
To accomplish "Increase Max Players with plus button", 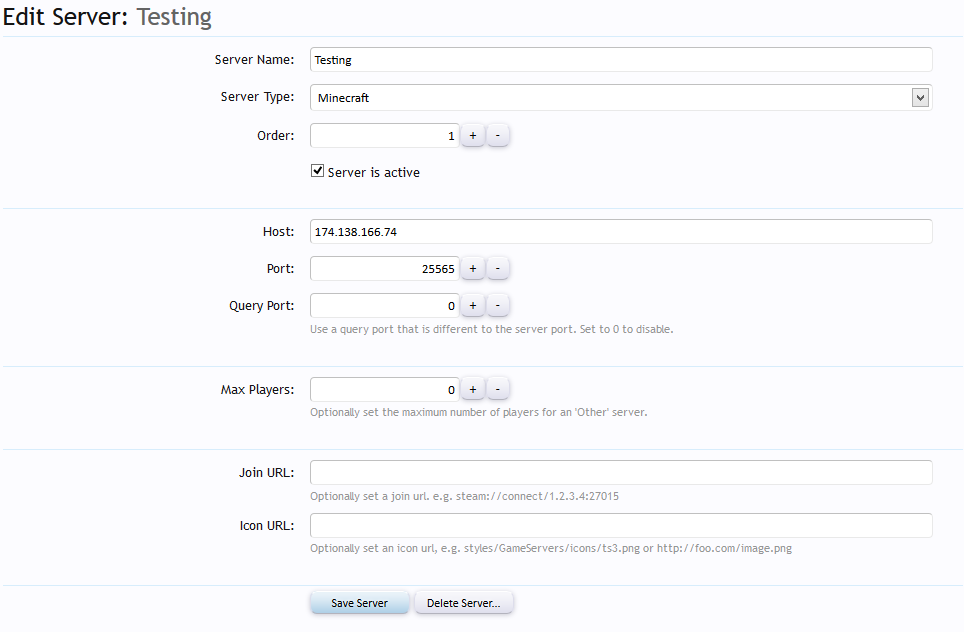I will pos(473,389).
